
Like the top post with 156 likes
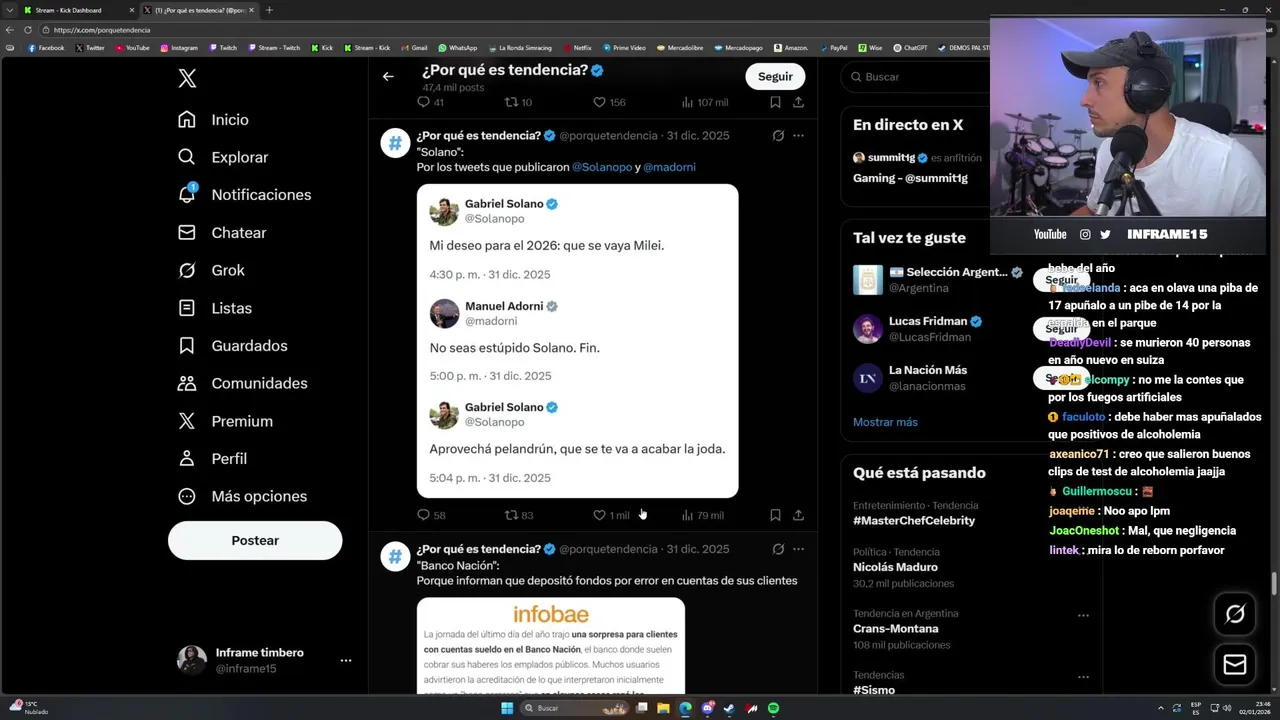point(609,102)
